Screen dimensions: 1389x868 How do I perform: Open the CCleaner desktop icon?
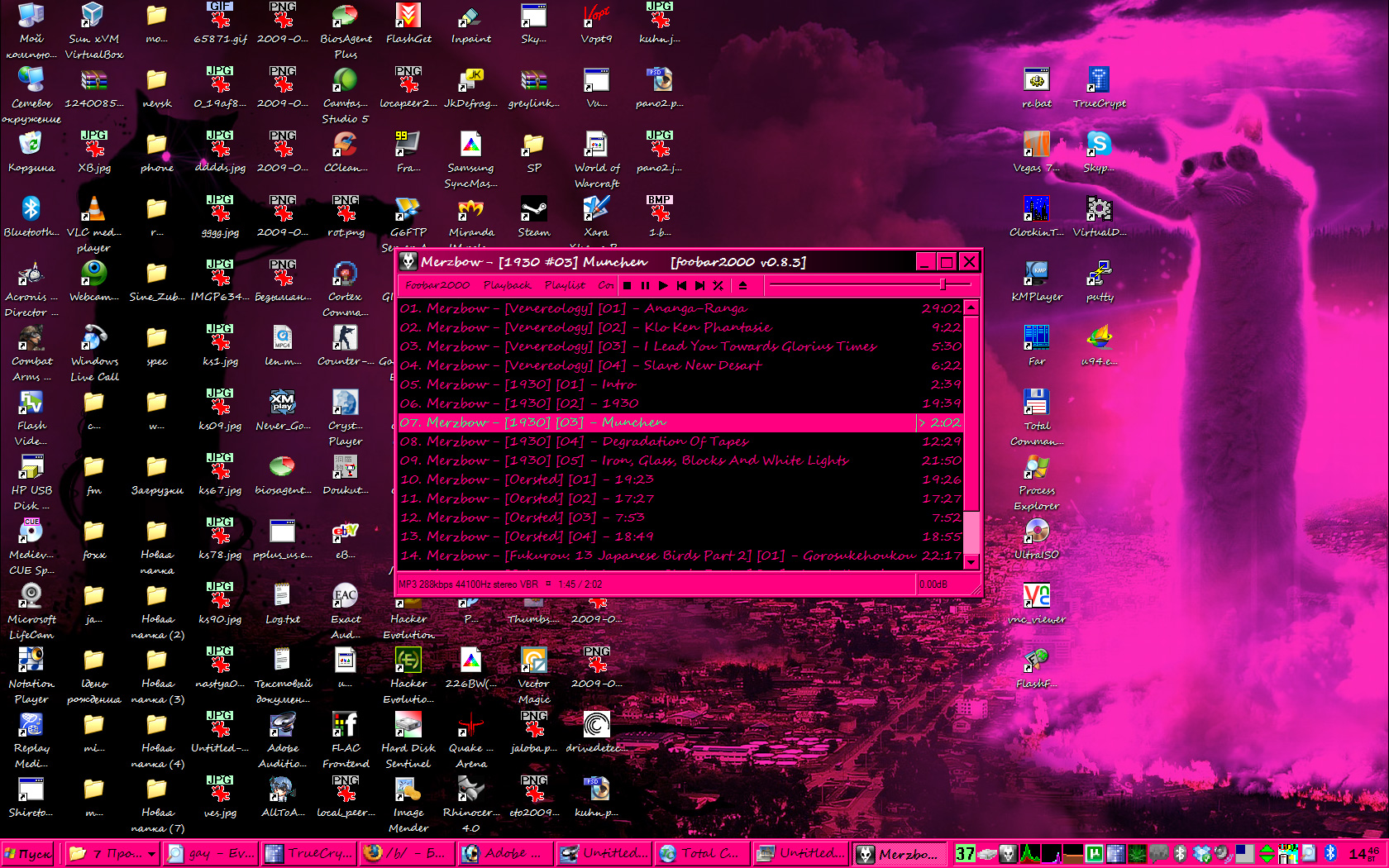coord(346,152)
